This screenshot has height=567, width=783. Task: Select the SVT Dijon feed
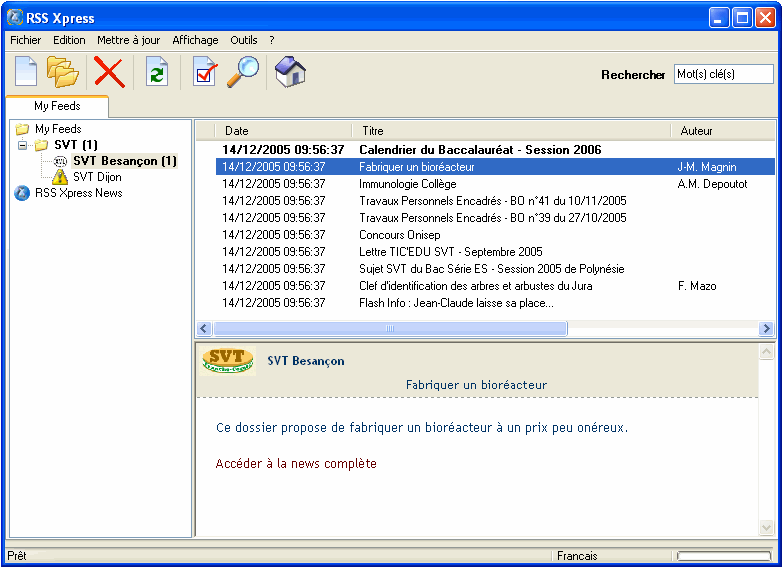(97, 177)
